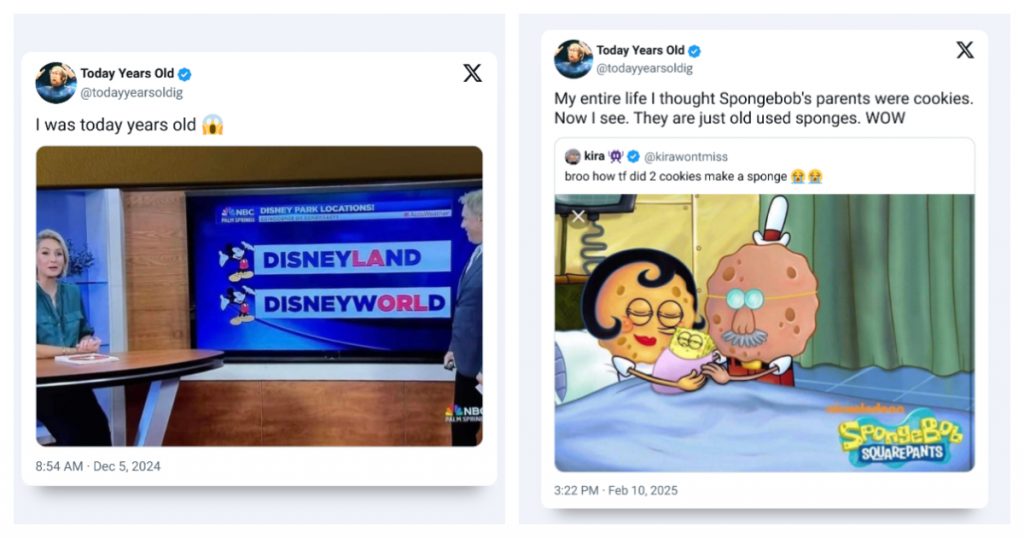The height and width of the screenshot is (538, 1024).
Task: Click the verified badge beside kira's name
Action: 633,156
